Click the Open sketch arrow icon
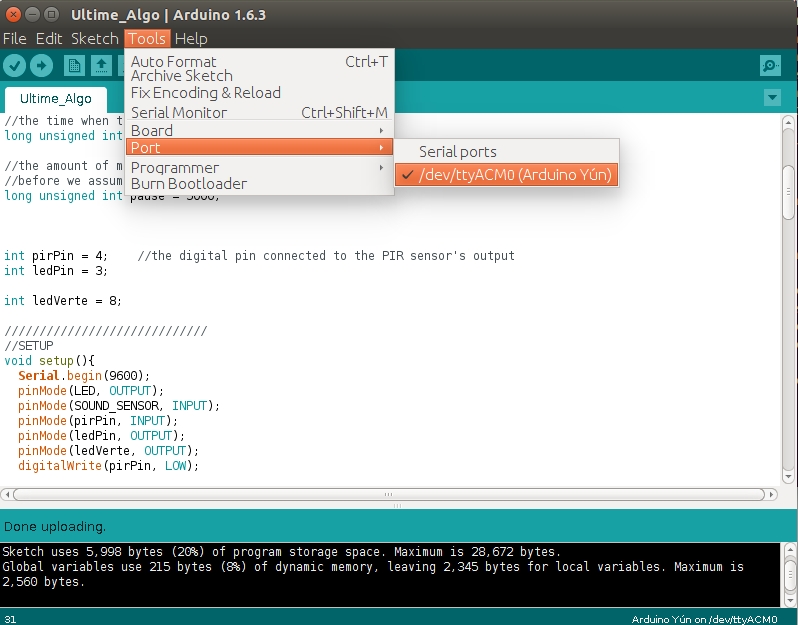 [x=101, y=66]
